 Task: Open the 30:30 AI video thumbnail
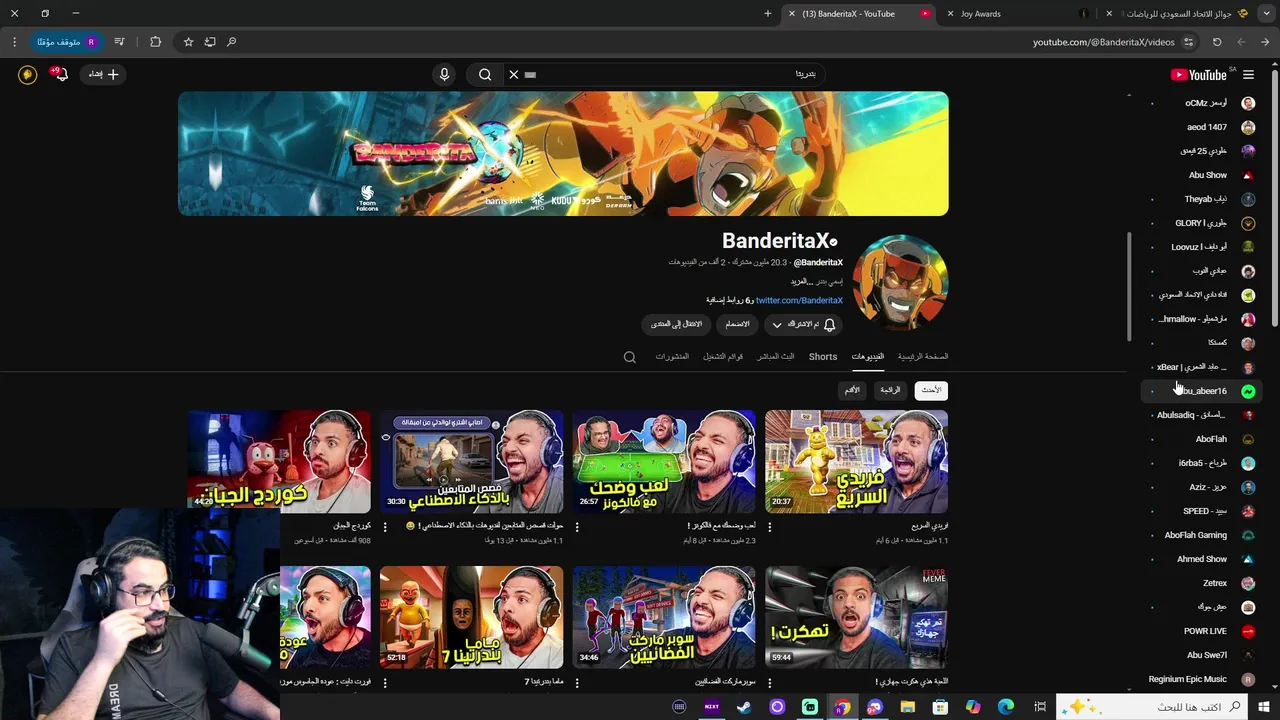coord(472,461)
